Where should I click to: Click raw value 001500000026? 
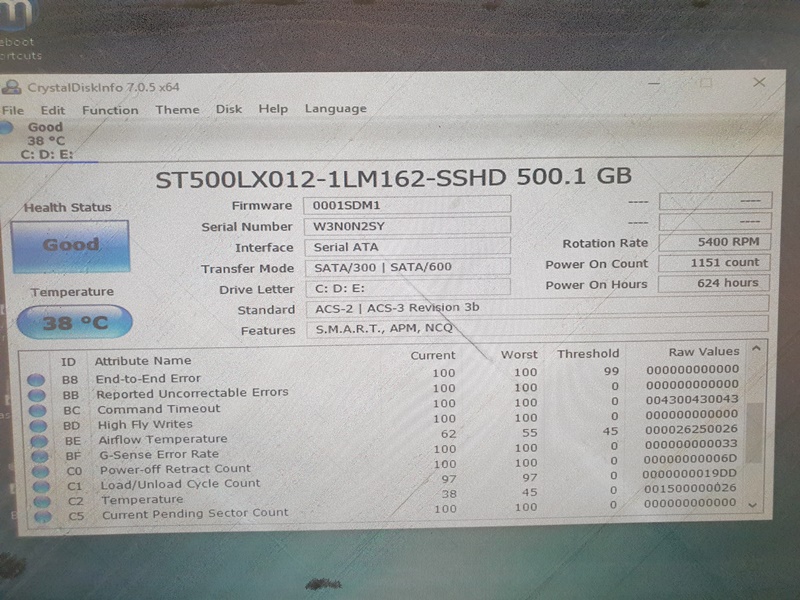pyautogui.click(x=690, y=488)
